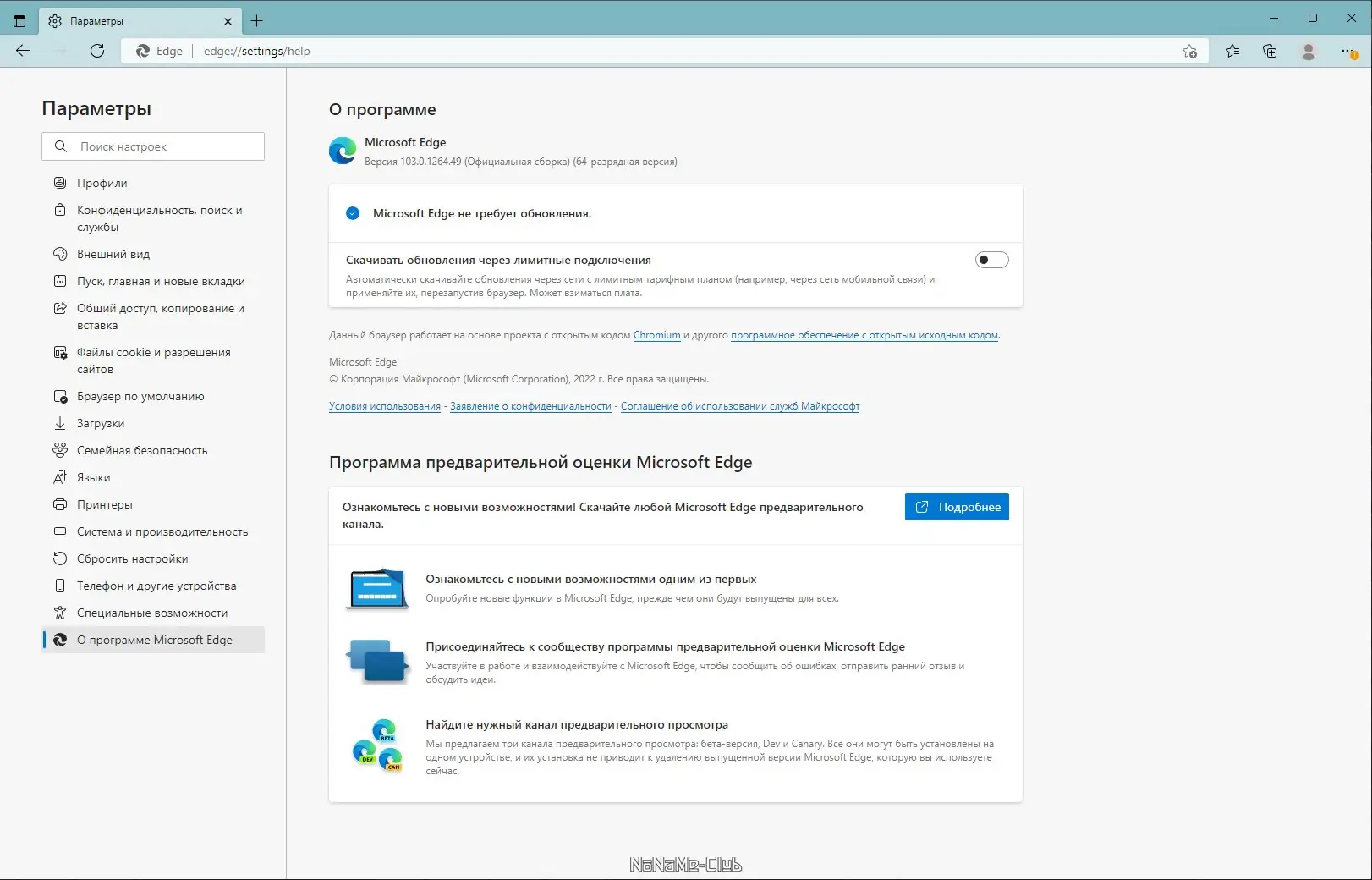Screen dimensions: 1372x880
Task: Open Заявление о конфиденциальности link
Action: (x=530, y=406)
